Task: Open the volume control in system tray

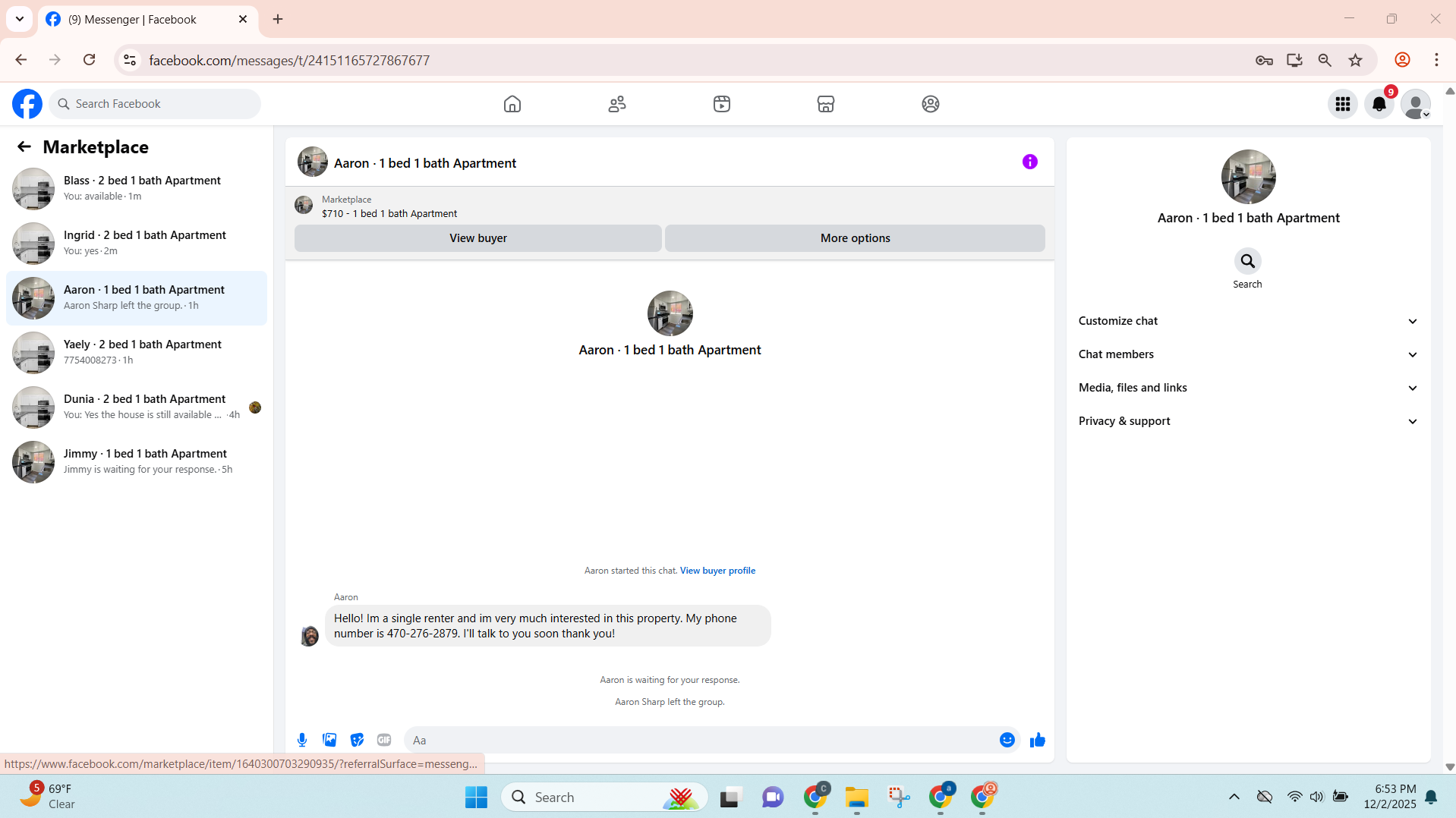Action: [1316, 797]
